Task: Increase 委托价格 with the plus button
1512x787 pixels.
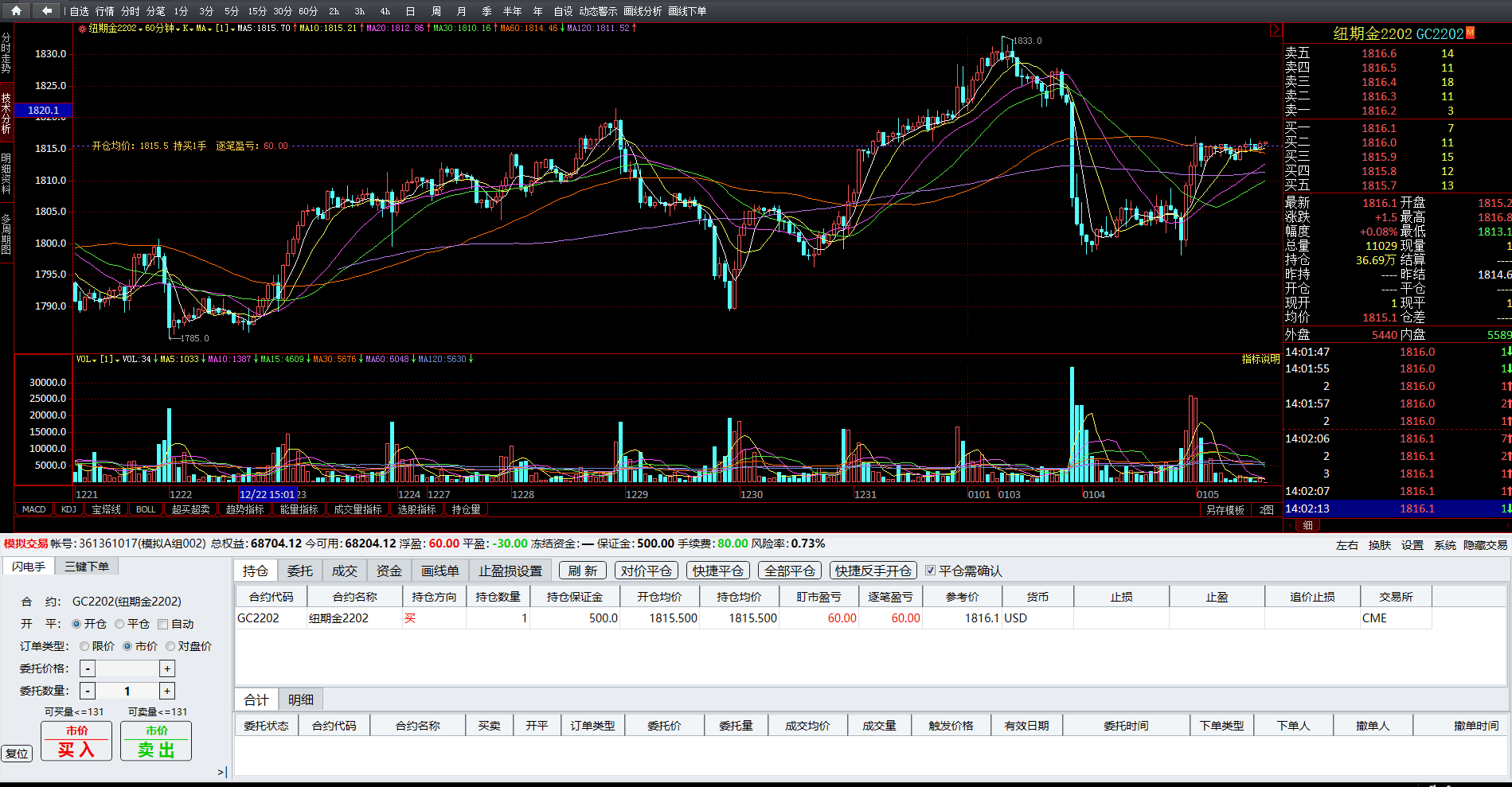Action: (x=167, y=668)
